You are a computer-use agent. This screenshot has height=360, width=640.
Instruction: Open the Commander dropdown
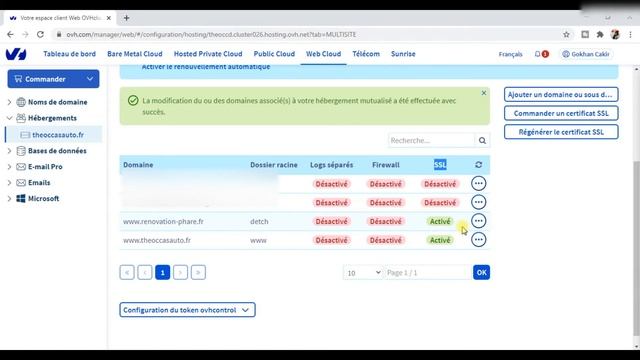(x=53, y=79)
